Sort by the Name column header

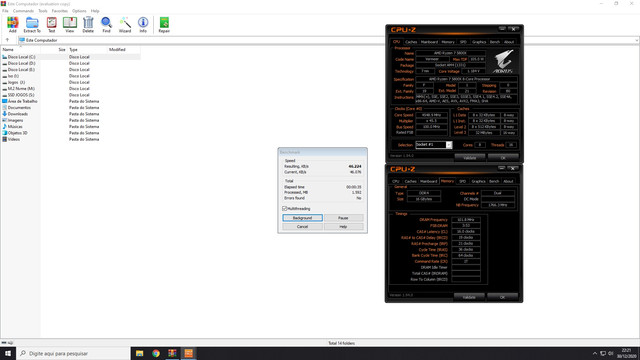coord(20,49)
